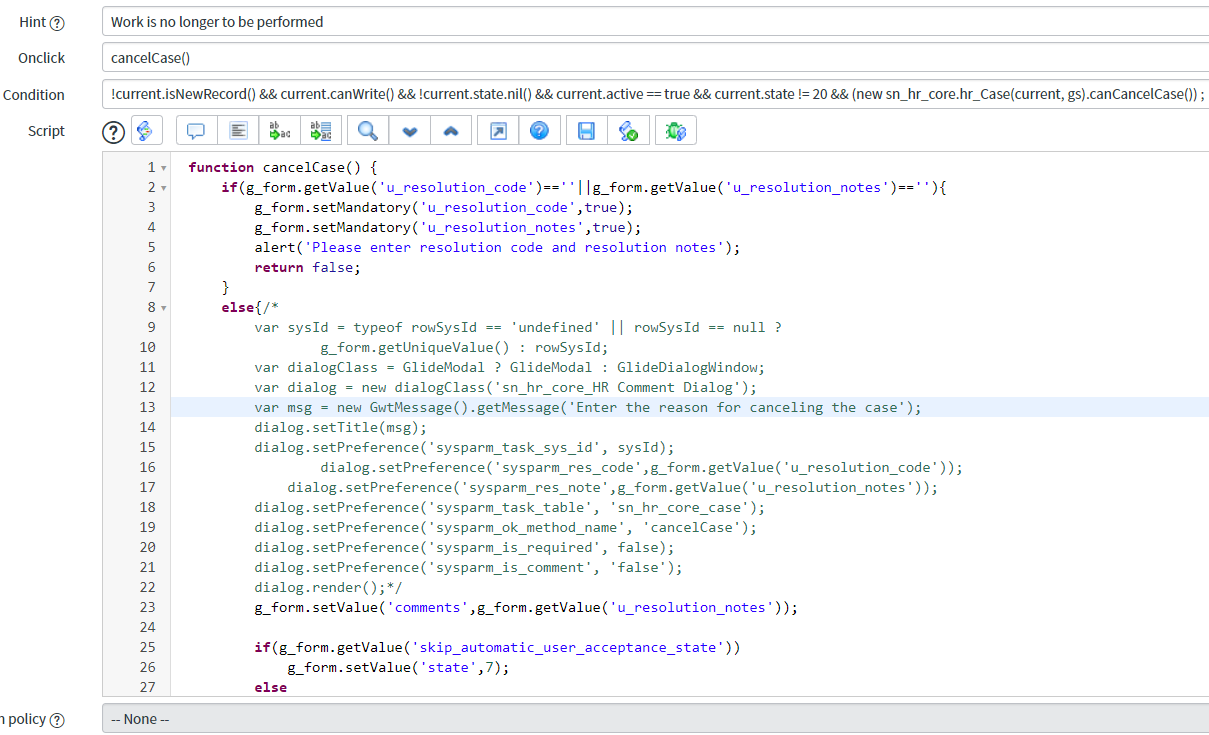Click the highlighted line 13 GwtMessage code

pyautogui.click(x=587, y=407)
